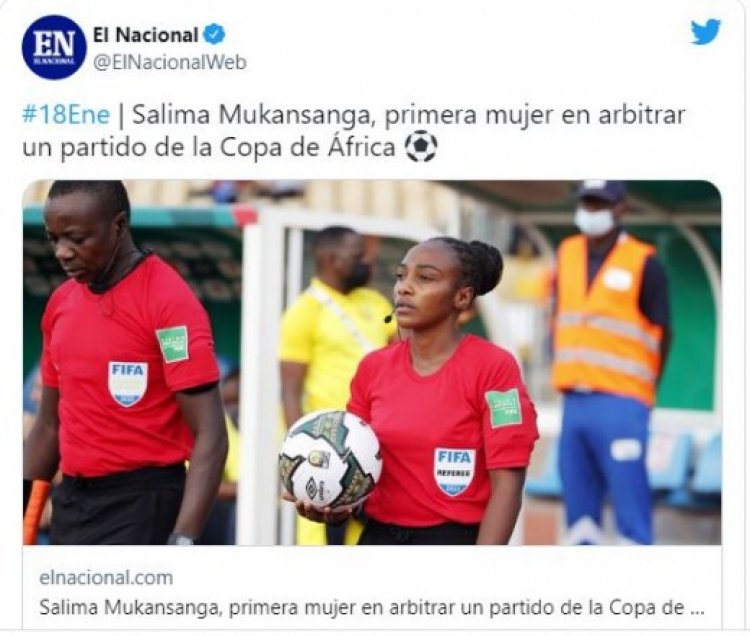Open the @ElNacionalWeb handle
Viewport: 750px width, 636px height.
pyautogui.click(x=170, y=63)
